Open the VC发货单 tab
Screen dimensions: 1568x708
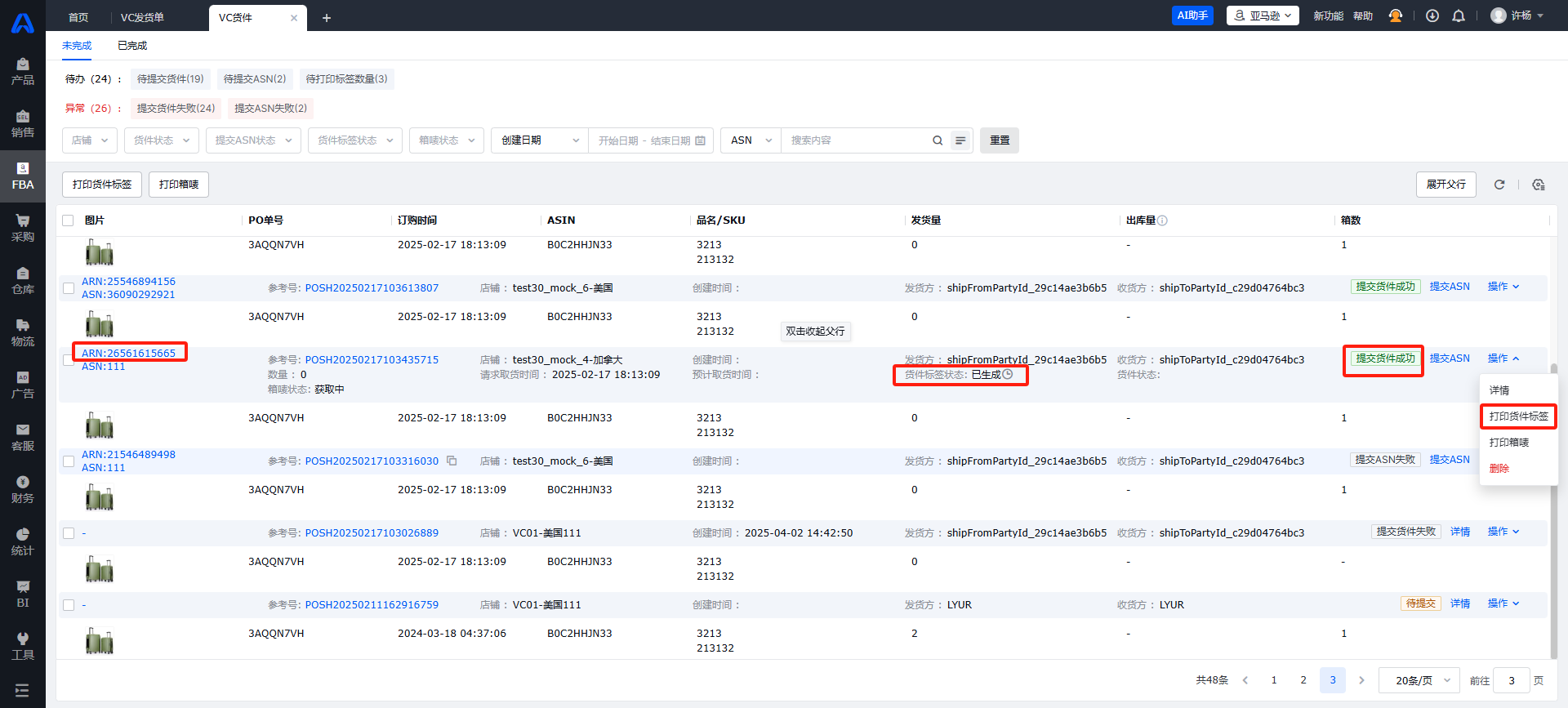point(142,17)
